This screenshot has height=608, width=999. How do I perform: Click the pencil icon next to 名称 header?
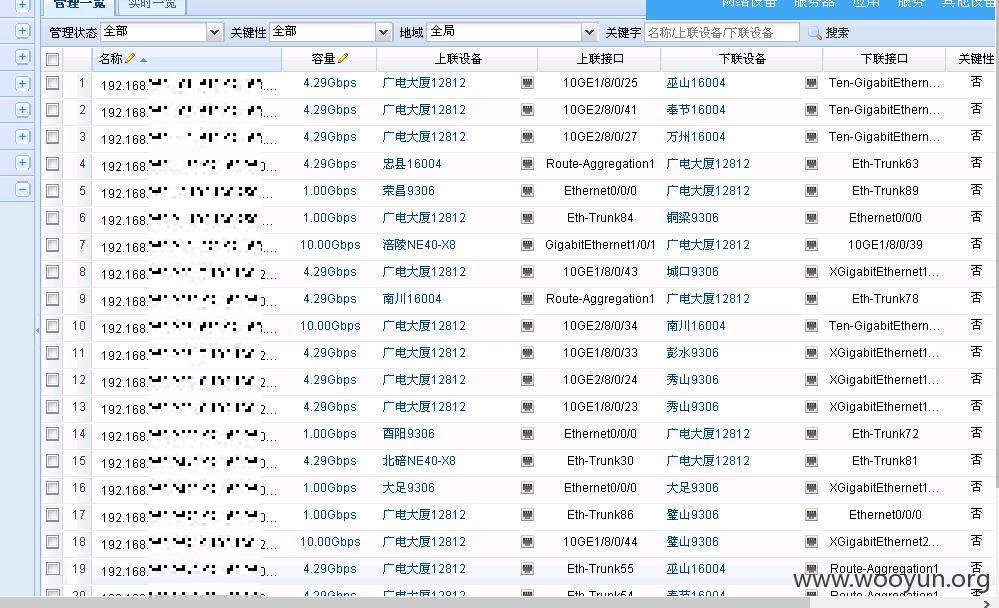click(x=130, y=59)
